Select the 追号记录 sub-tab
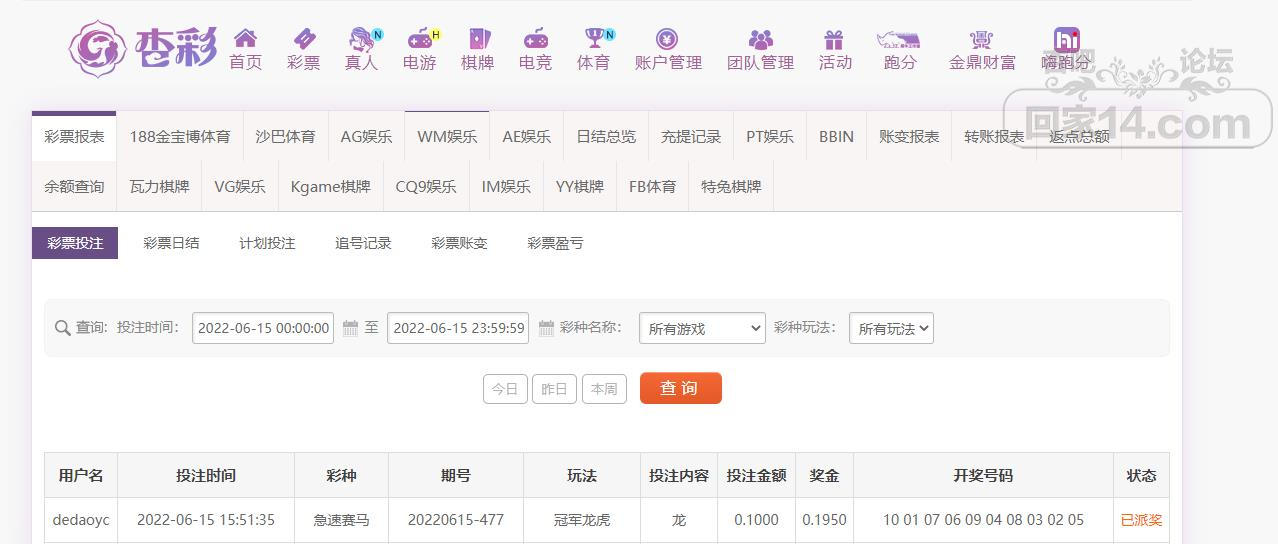Image resolution: width=1278 pixels, height=544 pixels. [x=363, y=243]
